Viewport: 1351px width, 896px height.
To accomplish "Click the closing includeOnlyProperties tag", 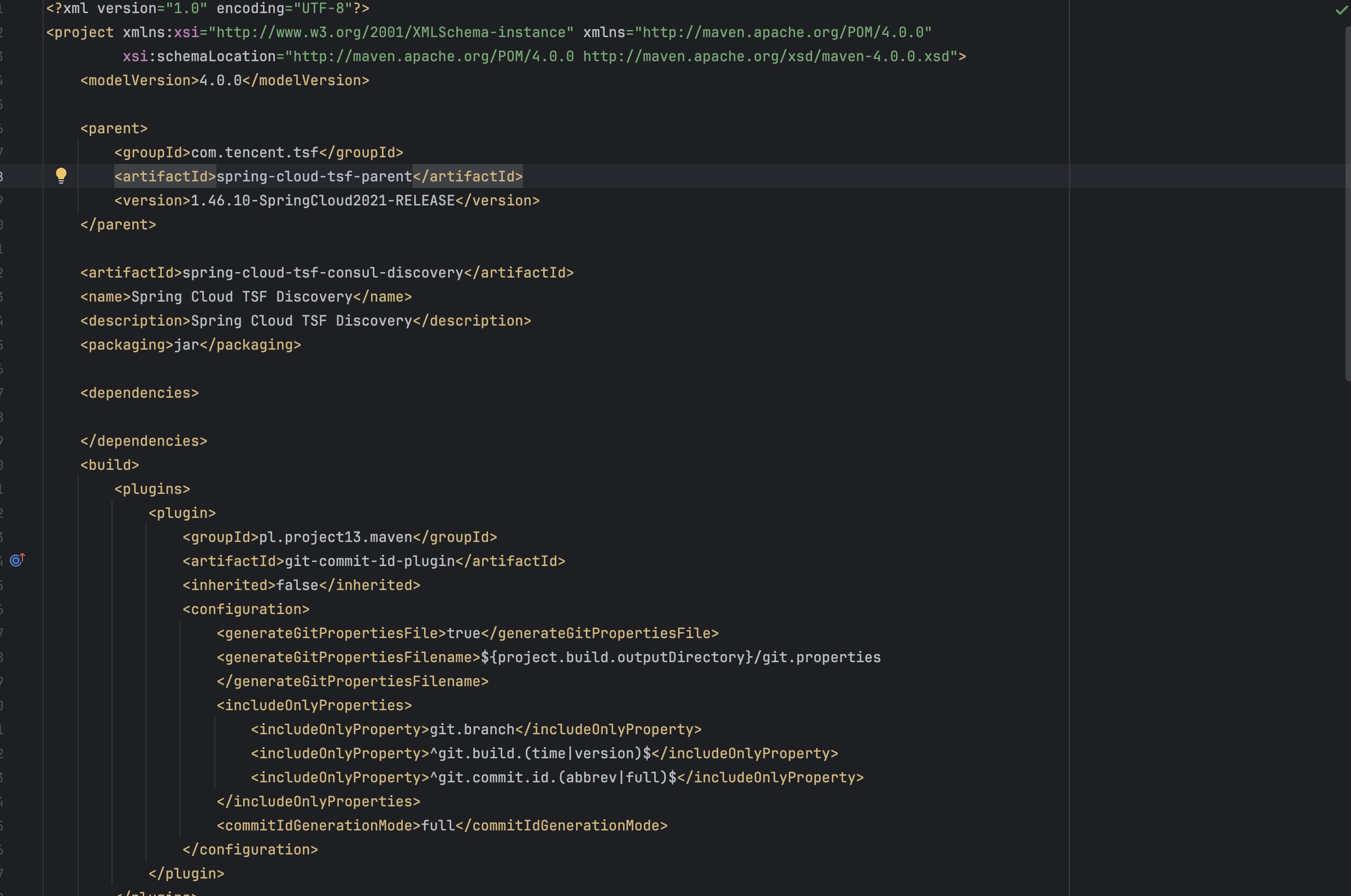I will pyautogui.click(x=319, y=800).
